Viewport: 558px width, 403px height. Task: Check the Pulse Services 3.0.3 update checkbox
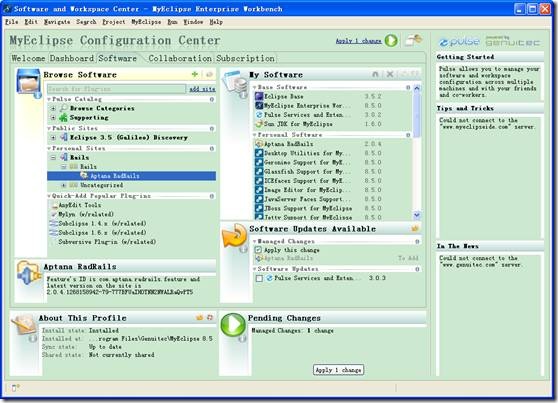click(x=259, y=278)
